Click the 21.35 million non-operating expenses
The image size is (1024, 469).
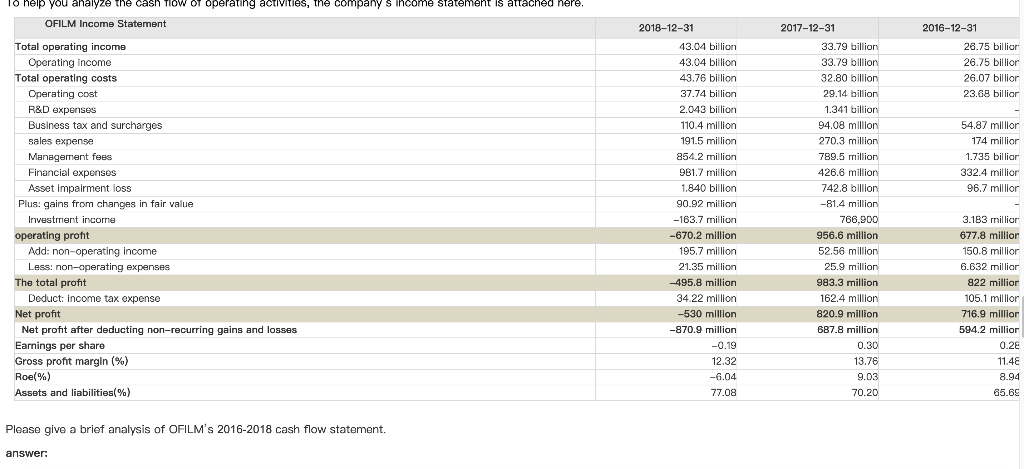[x=708, y=267]
